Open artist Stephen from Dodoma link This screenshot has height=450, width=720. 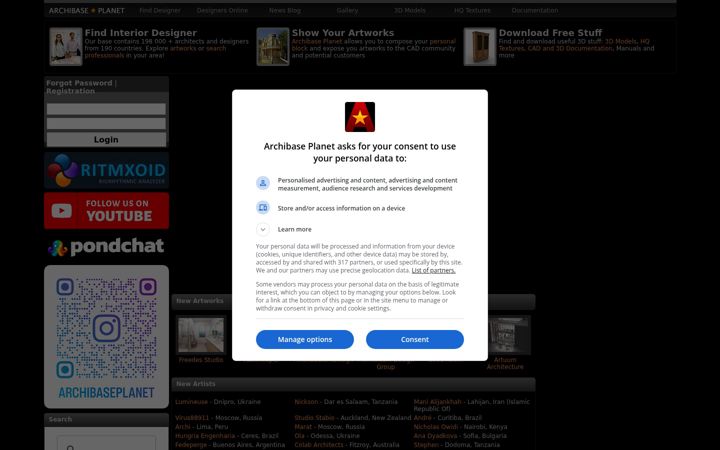coord(426,445)
